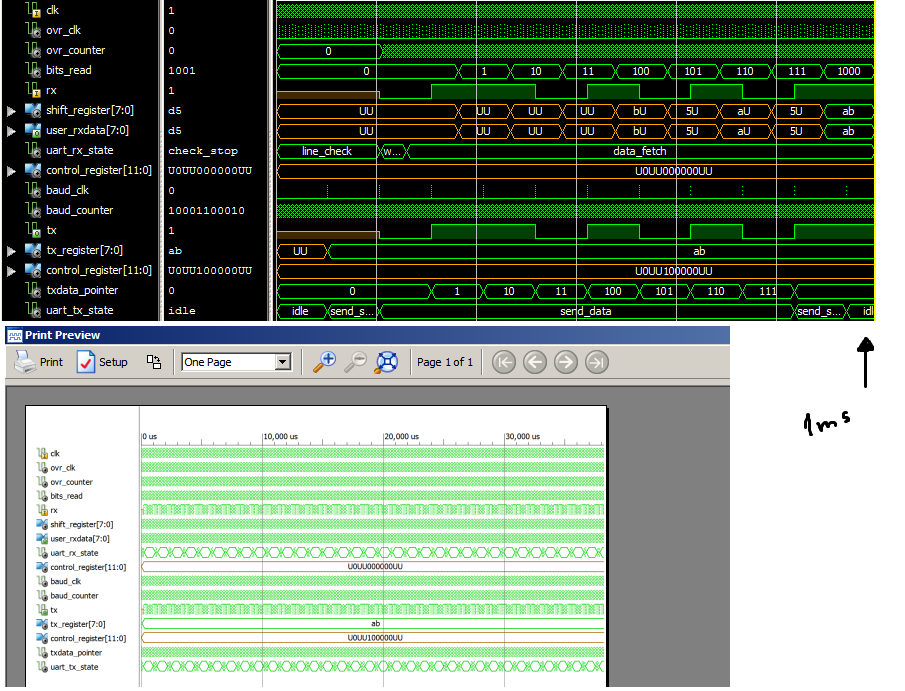Viewport: 905px width, 691px height.
Task: Click the Print button label
Action: (x=51, y=362)
